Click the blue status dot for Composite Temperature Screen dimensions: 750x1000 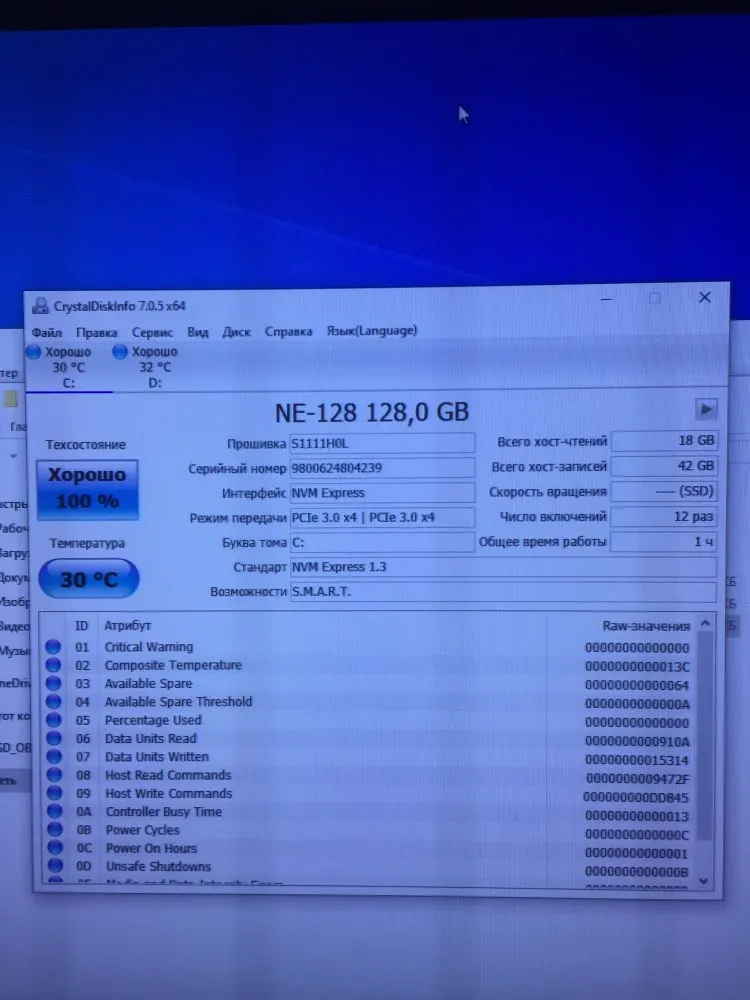[53, 665]
